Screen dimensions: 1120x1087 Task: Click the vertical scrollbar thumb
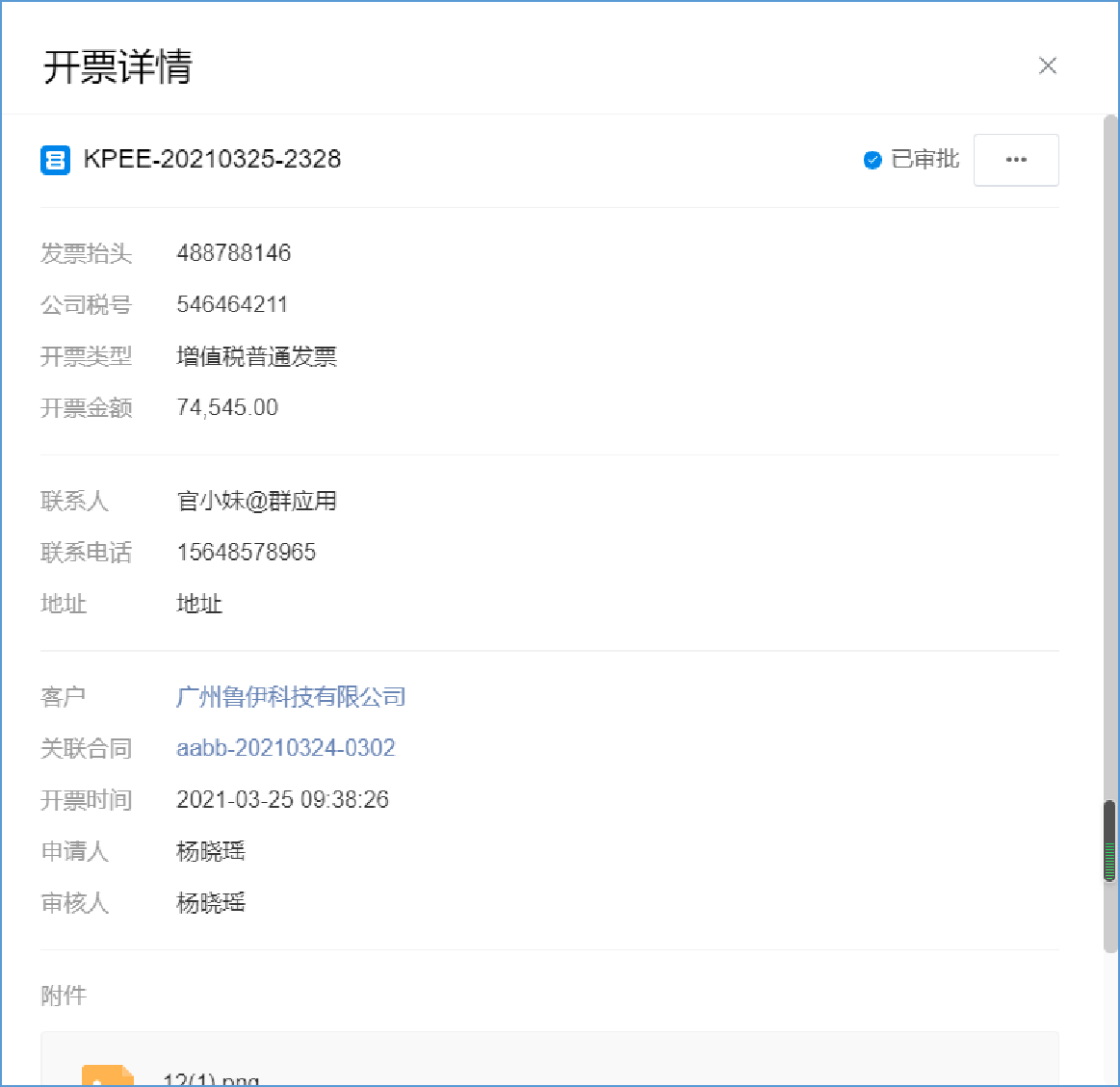pyautogui.click(x=1109, y=840)
